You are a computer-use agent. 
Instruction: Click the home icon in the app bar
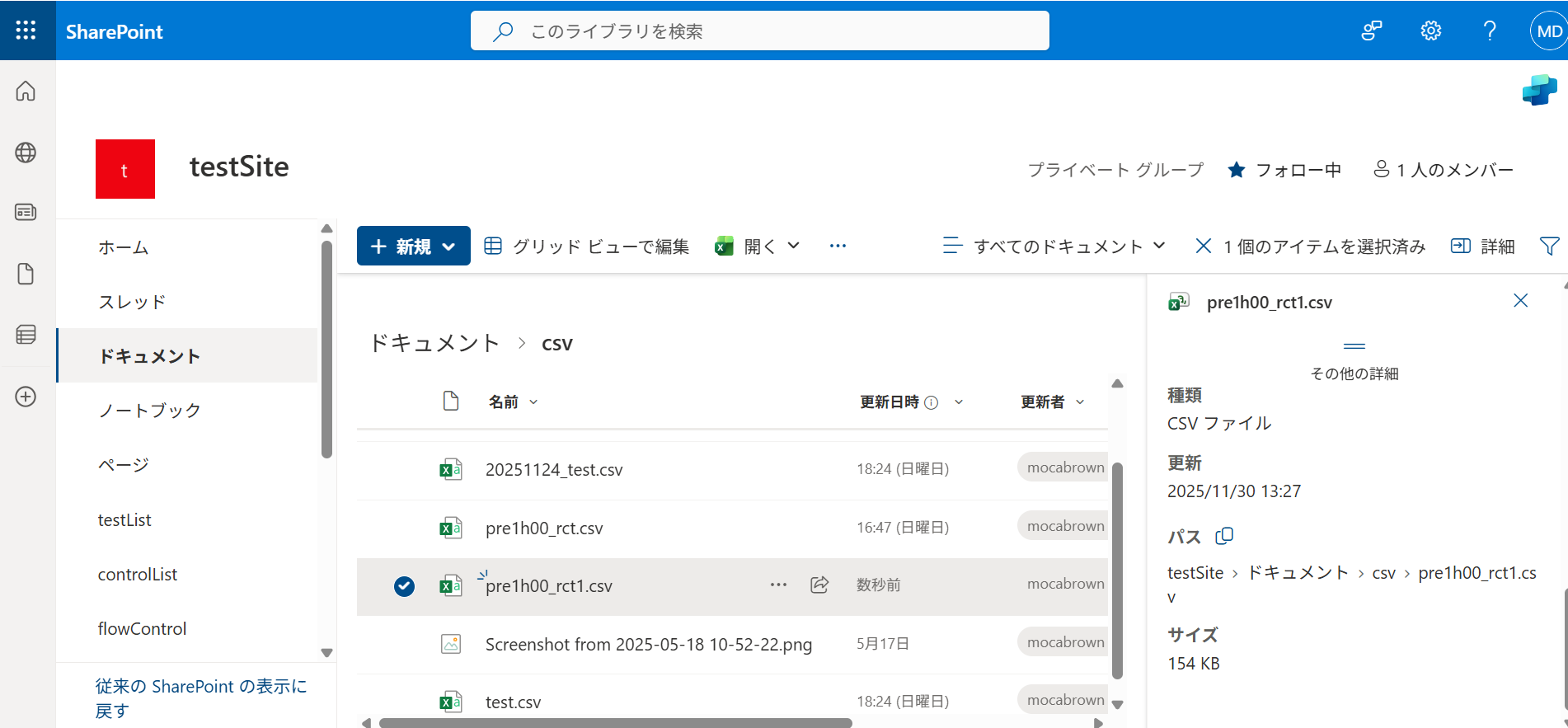(26, 91)
